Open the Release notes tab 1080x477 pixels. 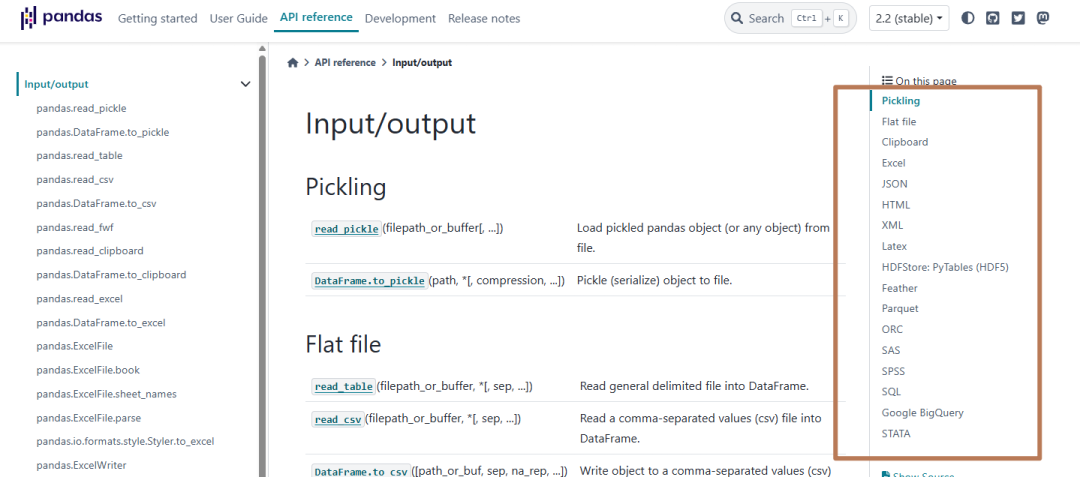(x=484, y=19)
